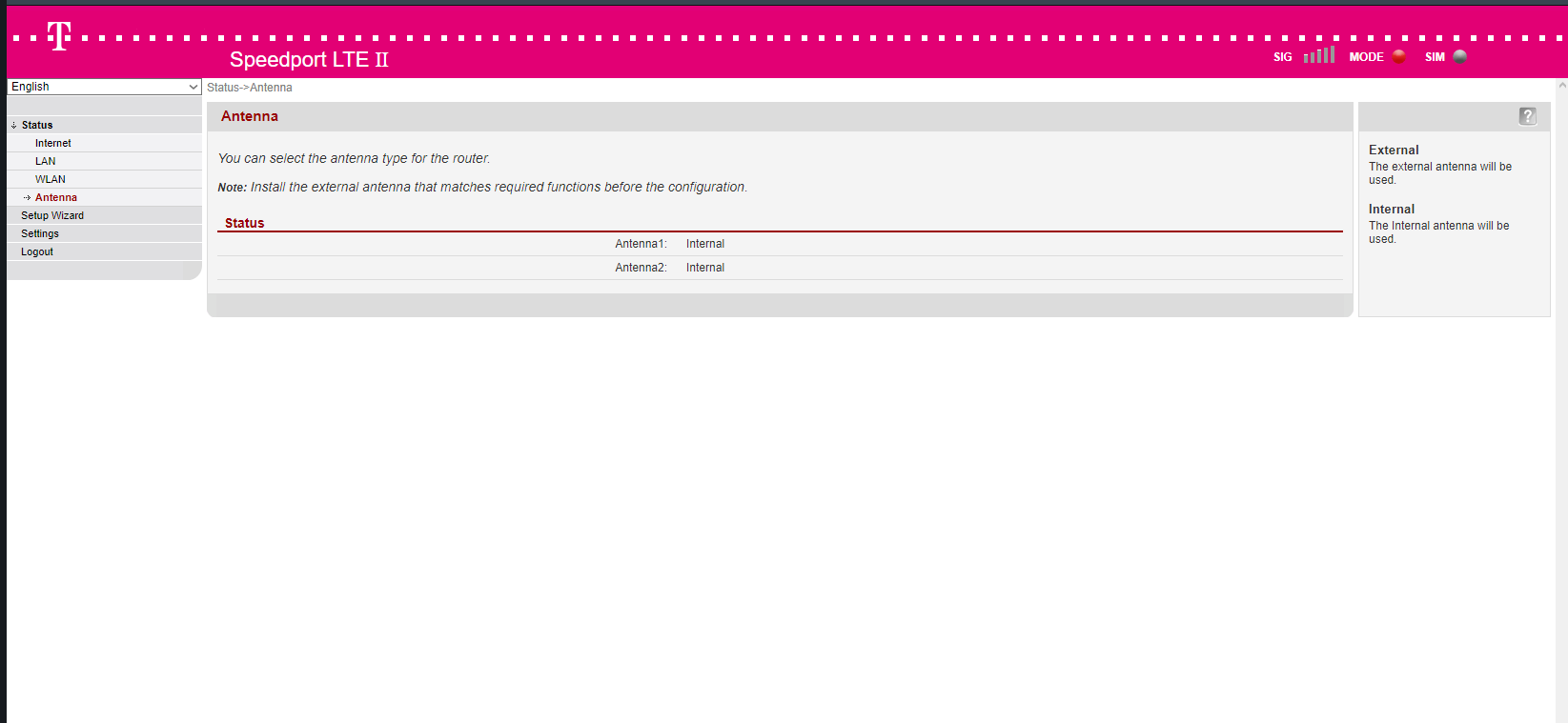Click the SIG signal strength bars
This screenshot has height=723, width=1568.
click(x=1319, y=55)
